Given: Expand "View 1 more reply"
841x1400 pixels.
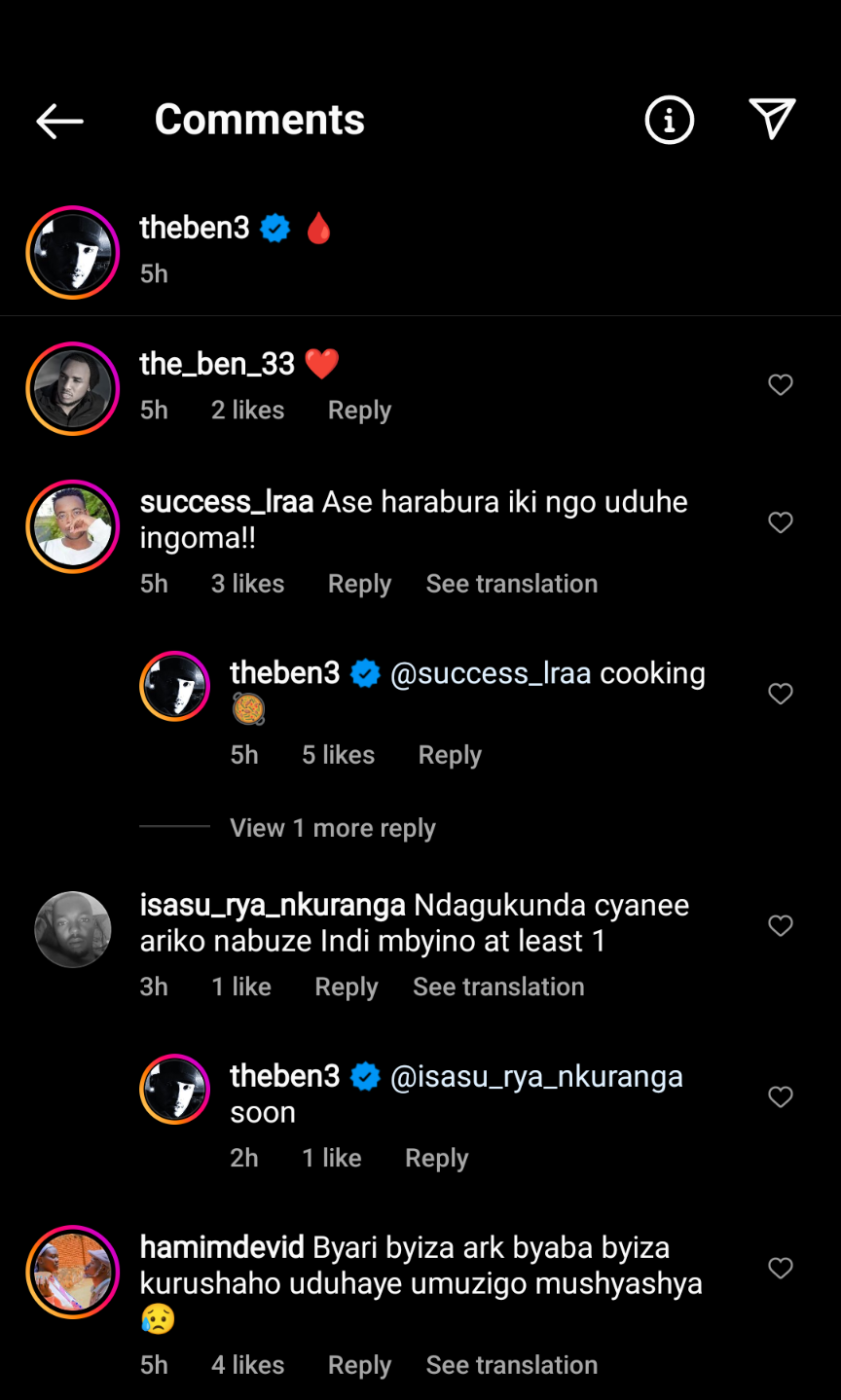Looking at the screenshot, I should click(332, 828).
